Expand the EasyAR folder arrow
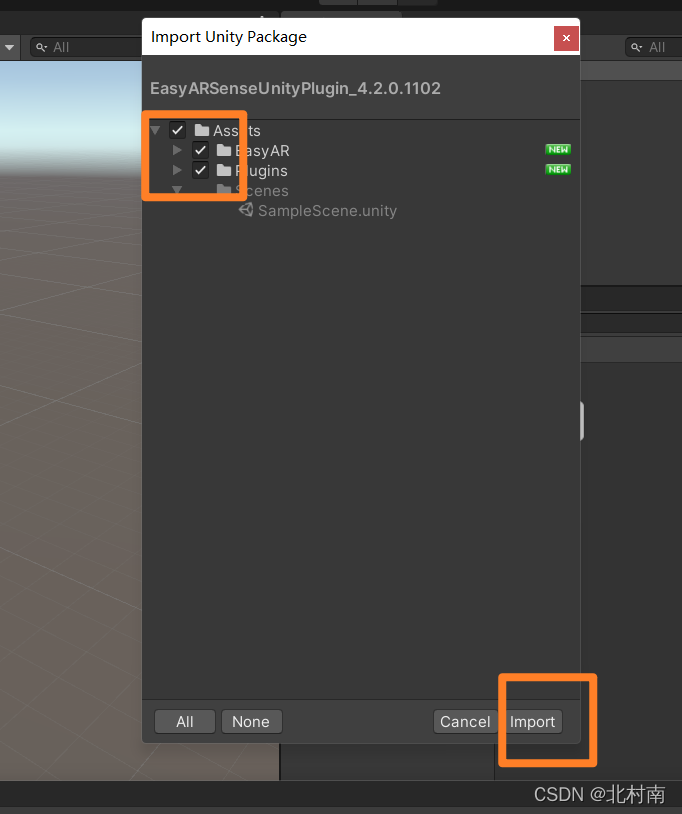 (x=177, y=150)
